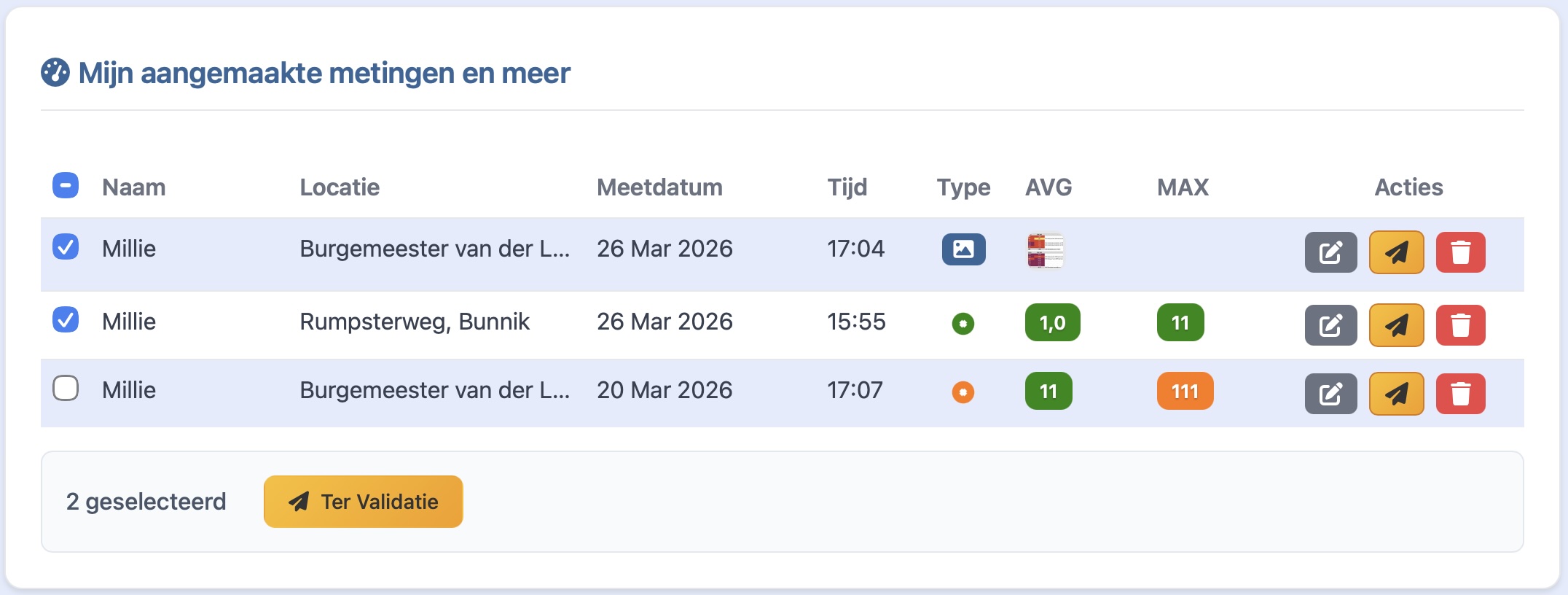Click the Meetdatum column header
The image size is (1568, 595).
tap(659, 187)
